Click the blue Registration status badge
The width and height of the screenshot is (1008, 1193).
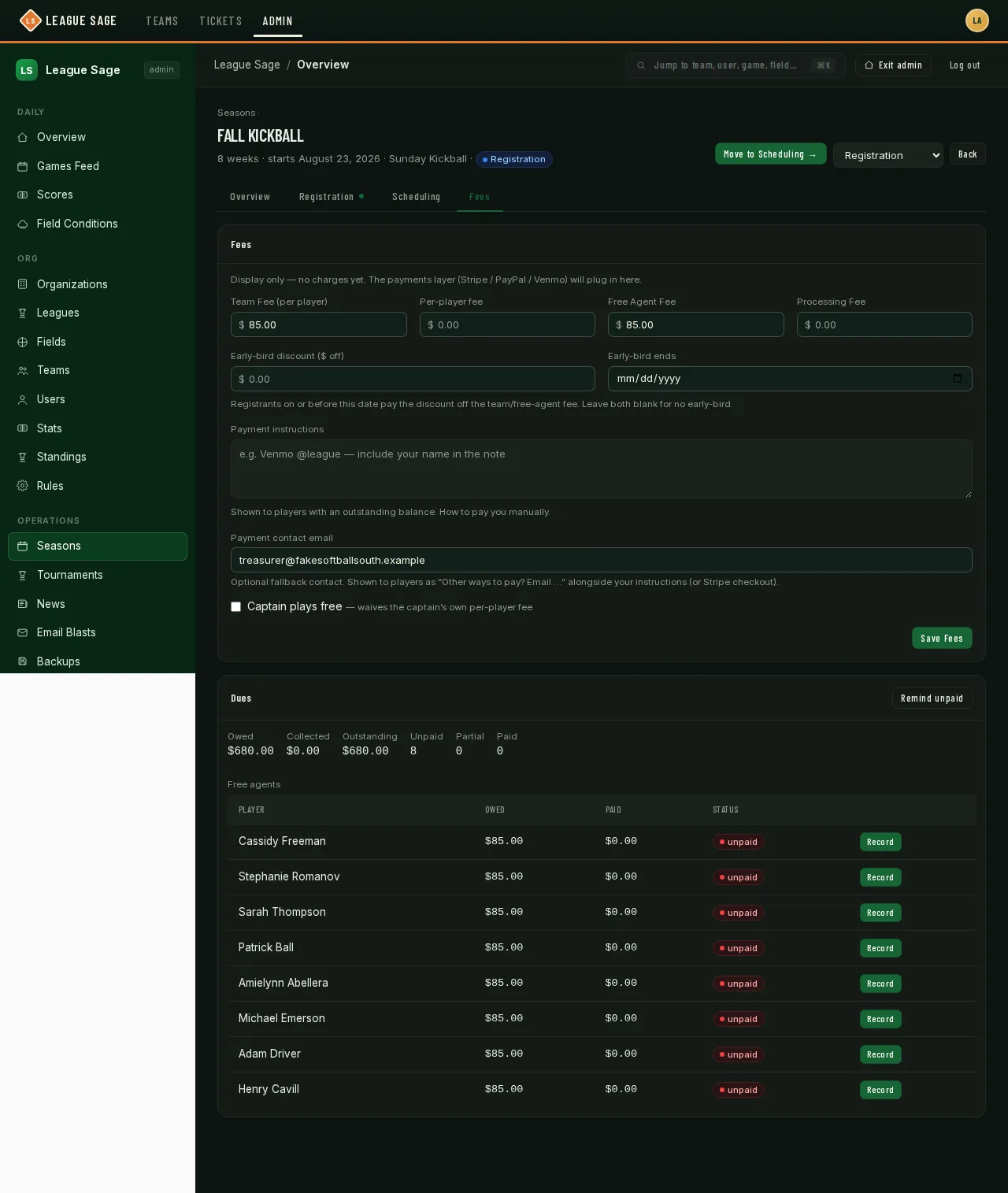(x=514, y=159)
